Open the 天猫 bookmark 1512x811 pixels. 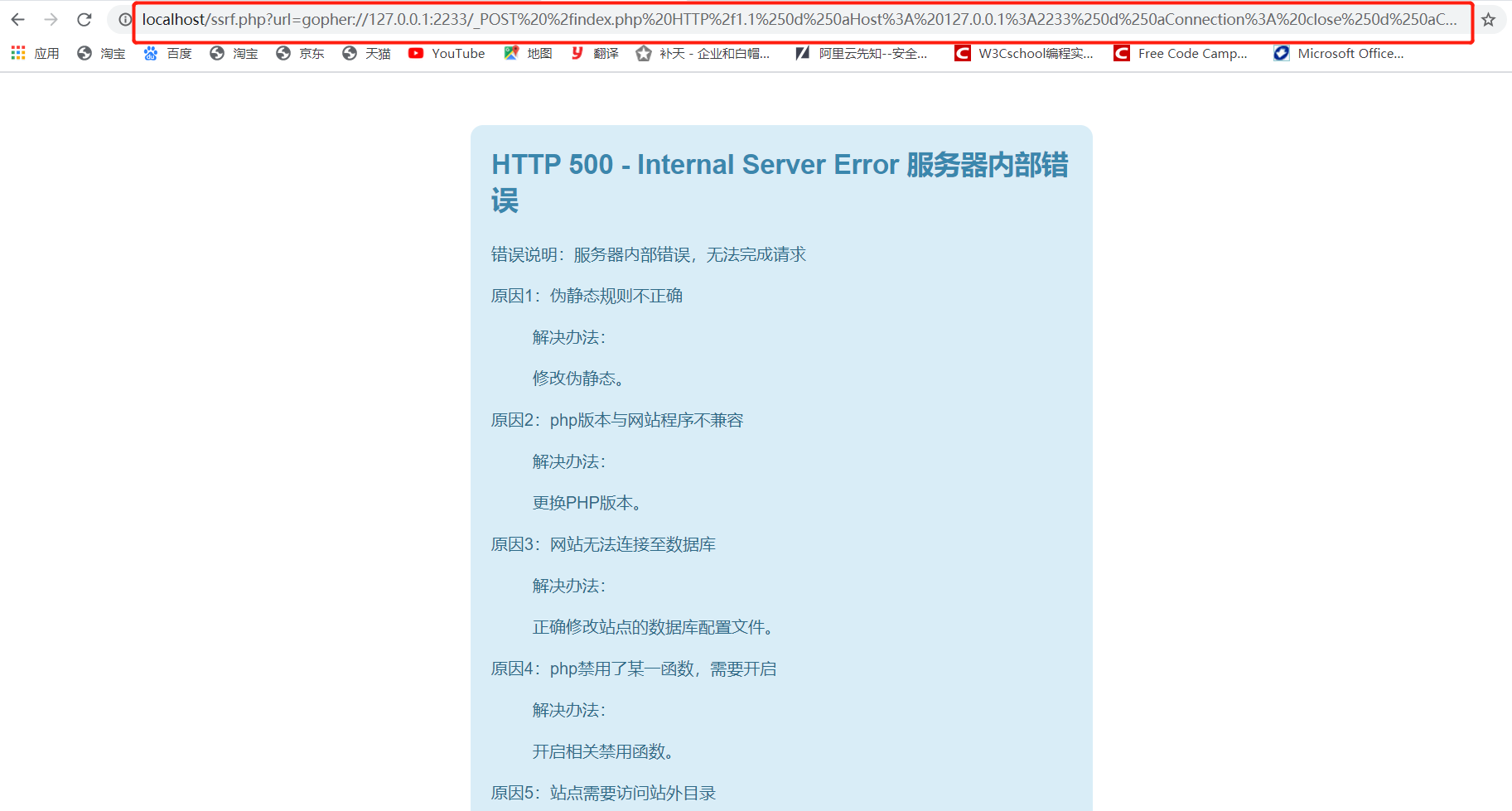pyautogui.click(x=365, y=53)
